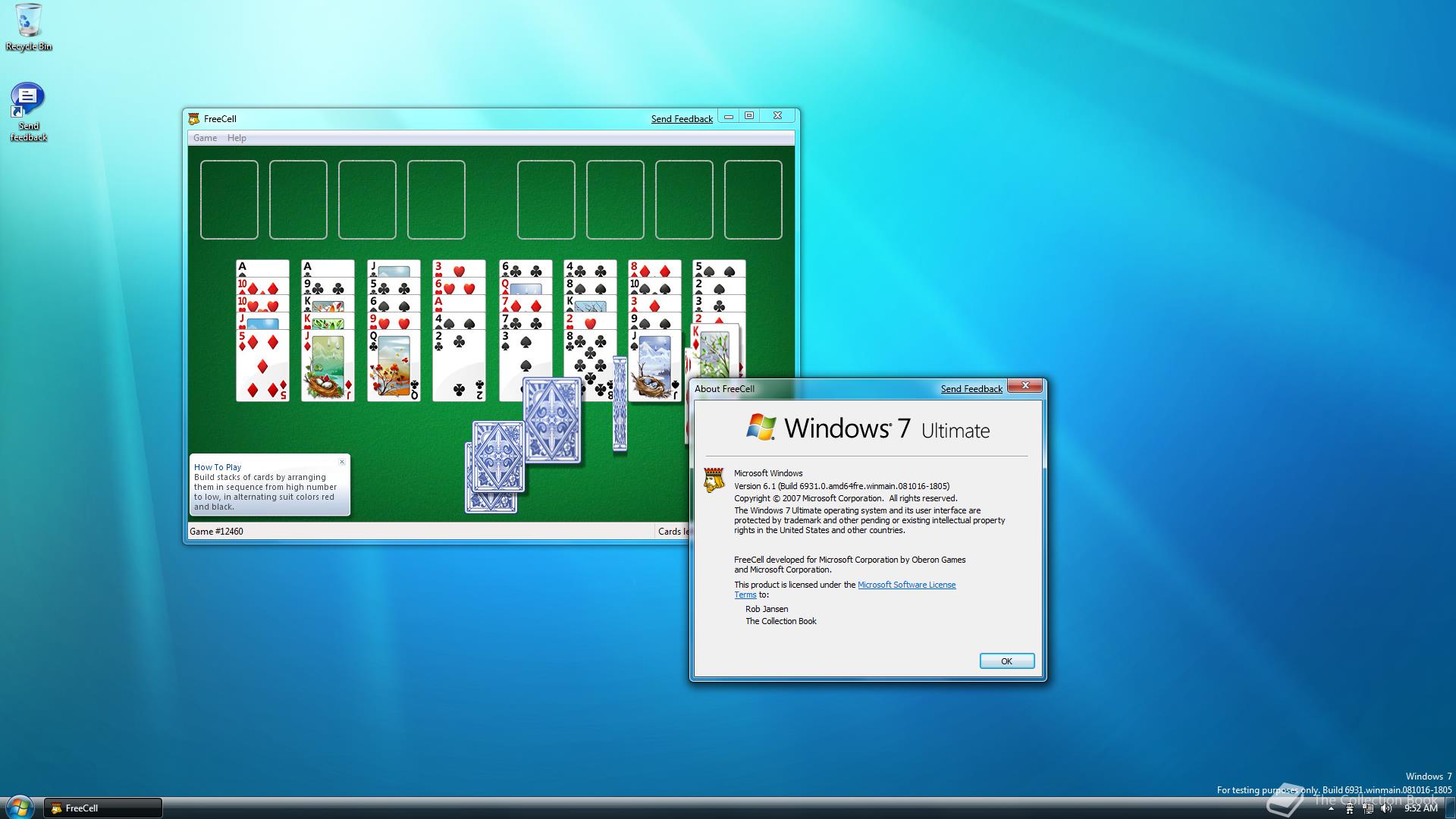The height and width of the screenshot is (819, 1456).
Task: Click Send Feedback link in About FreeCell dialog
Action: 971,389
